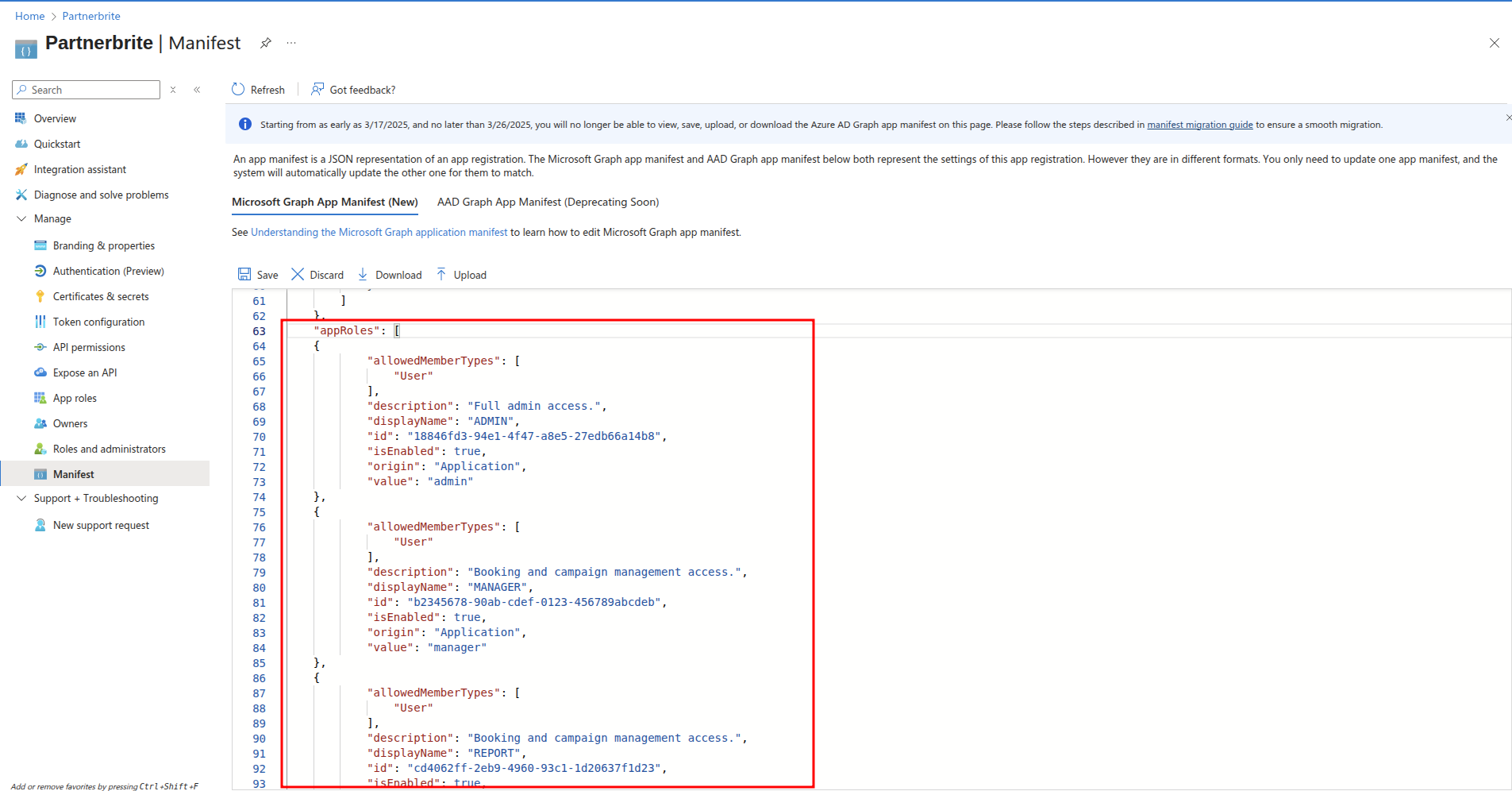Viewport: 1512px width, 791px height.
Task: Click the Expose an API cloud icon
Action: pyautogui.click(x=40, y=372)
